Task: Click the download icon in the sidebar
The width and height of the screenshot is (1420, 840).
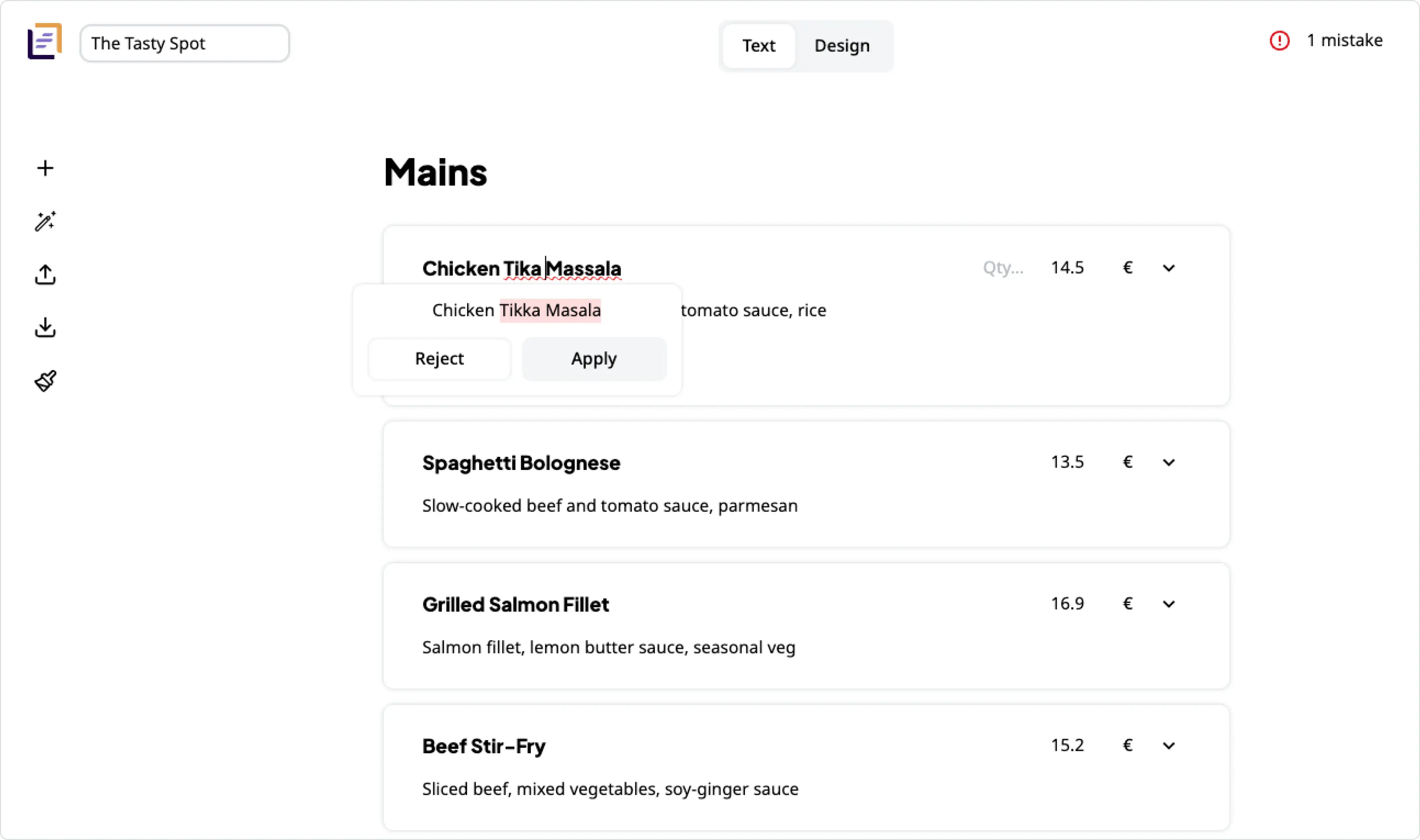Action: tap(45, 327)
